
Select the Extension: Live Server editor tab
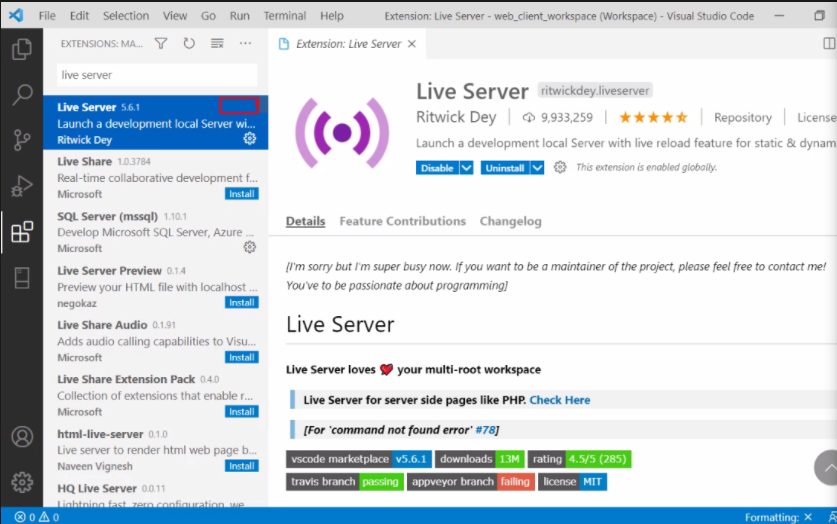348,44
